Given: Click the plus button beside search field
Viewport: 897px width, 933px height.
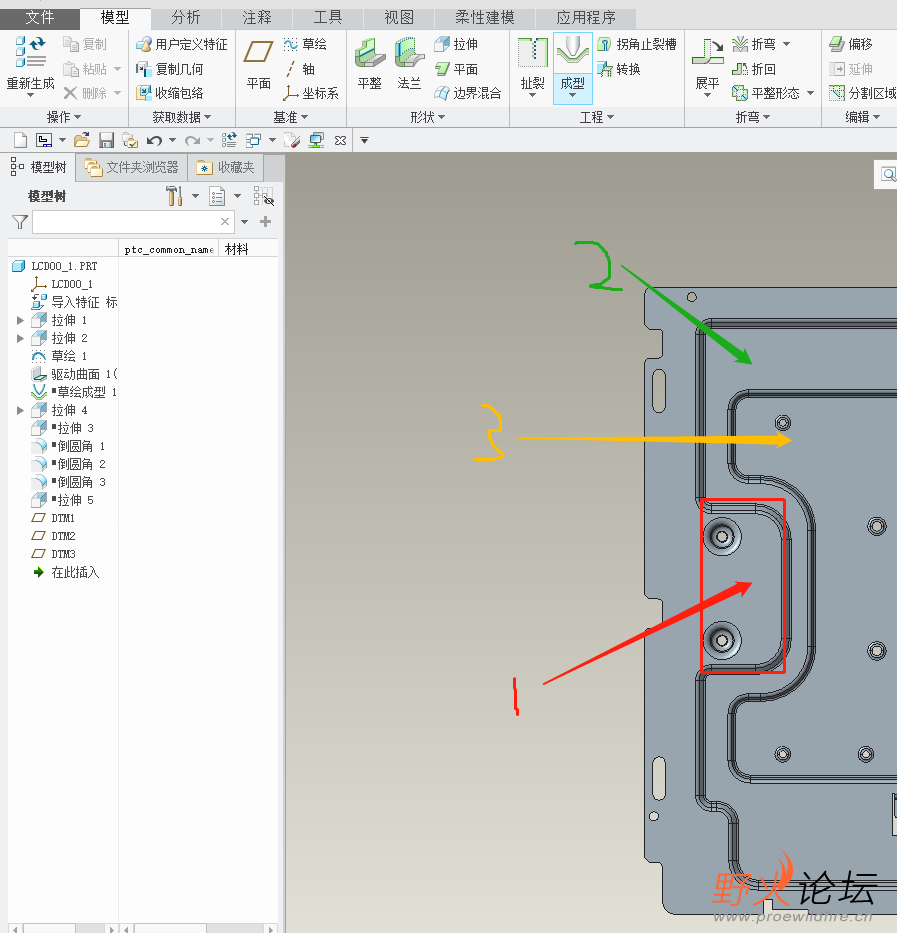Looking at the screenshot, I should click(x=265, y=222).
